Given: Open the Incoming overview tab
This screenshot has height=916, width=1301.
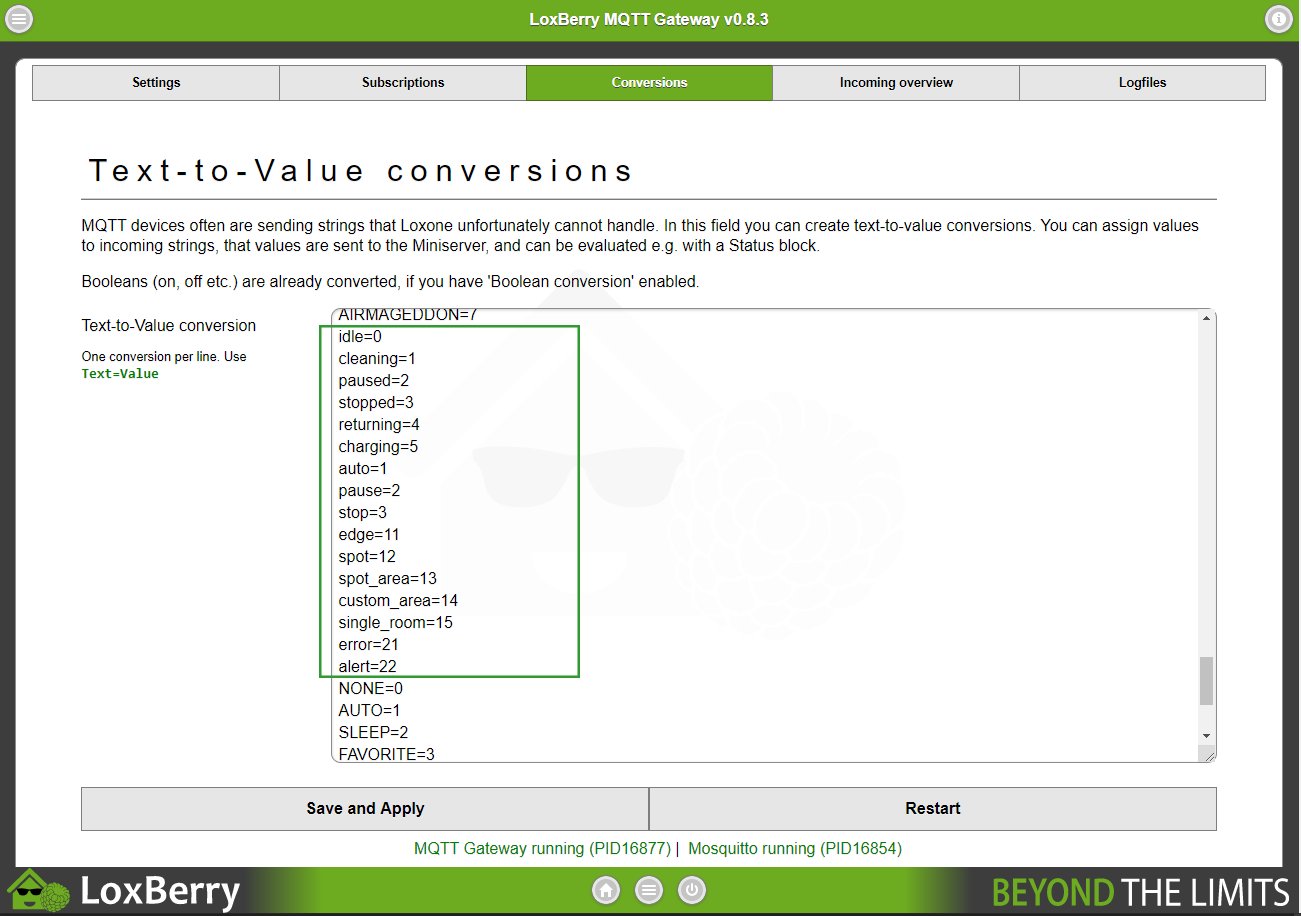Looking at the screenshot, I should coord(896,83).
